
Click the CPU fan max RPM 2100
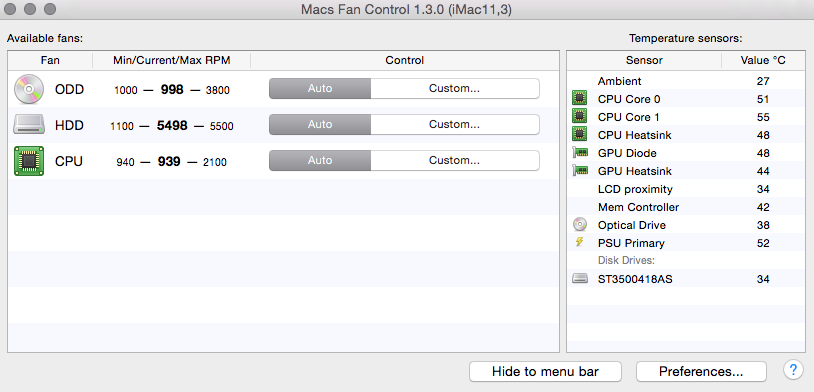tap(214, 163)
